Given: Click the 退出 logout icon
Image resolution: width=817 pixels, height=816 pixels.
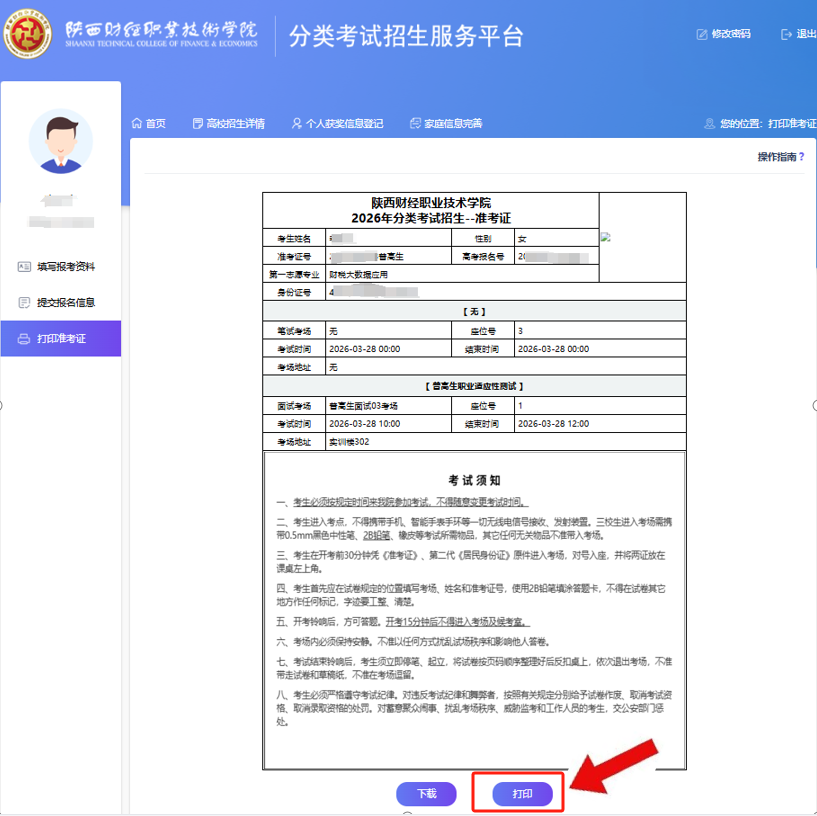Looking at the screenshot, I should [x=785, y=34].
